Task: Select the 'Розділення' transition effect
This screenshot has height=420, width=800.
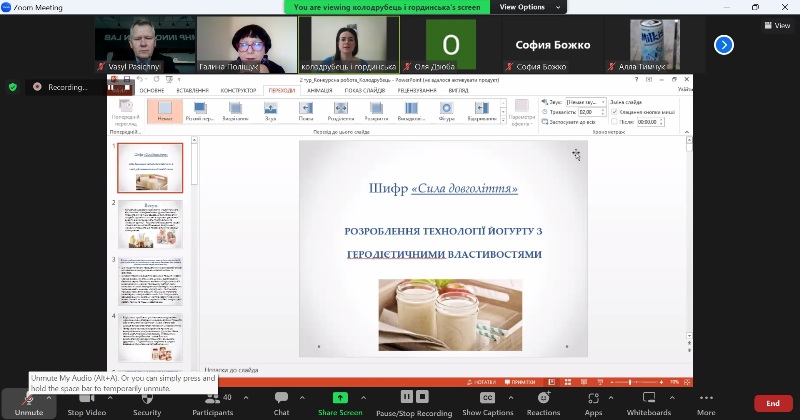Action: coord(341,111)
